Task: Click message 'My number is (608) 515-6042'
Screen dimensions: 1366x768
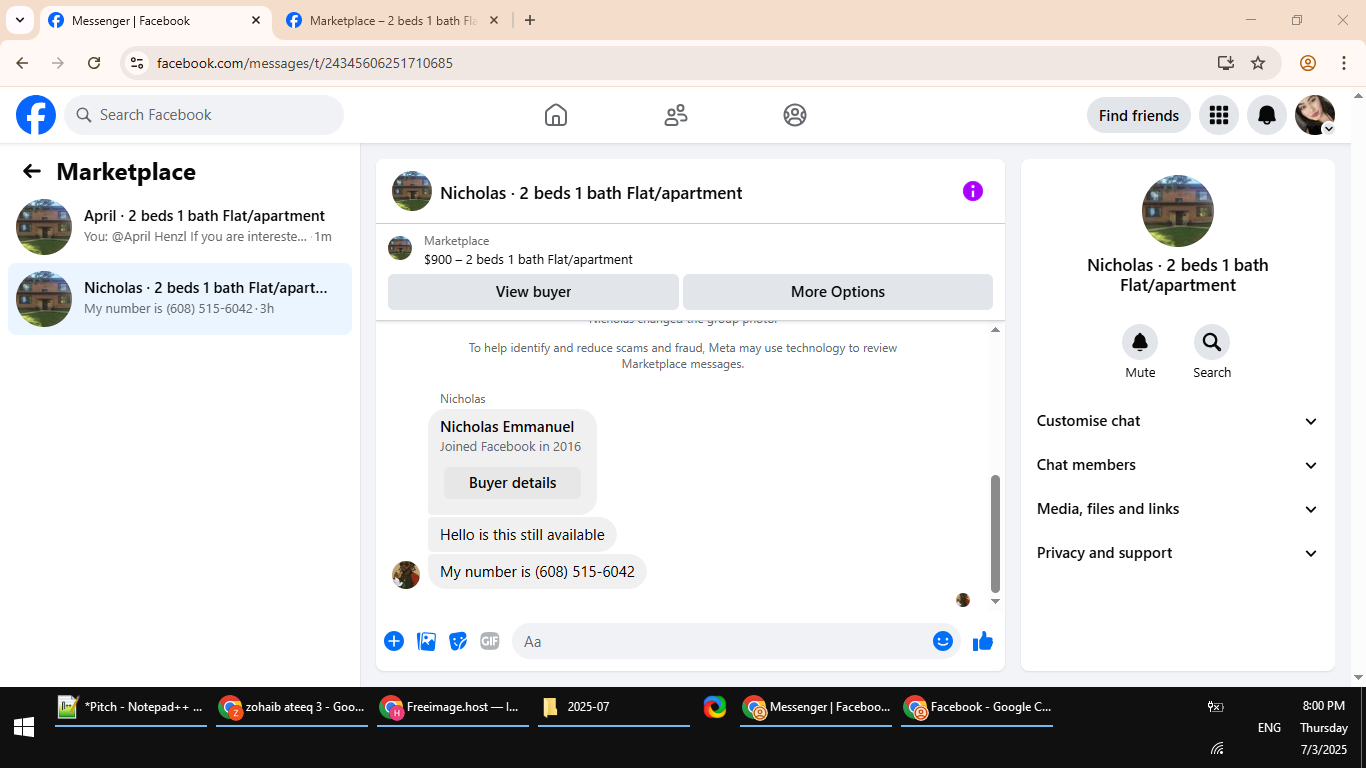Action: (537, 572)
